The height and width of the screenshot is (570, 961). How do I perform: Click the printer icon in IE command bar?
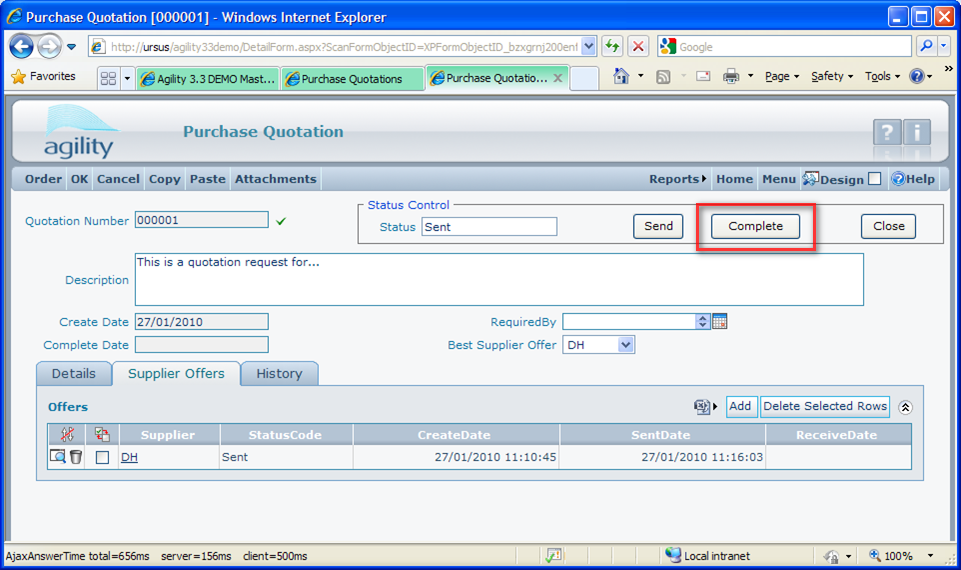[x=731, y=77]
